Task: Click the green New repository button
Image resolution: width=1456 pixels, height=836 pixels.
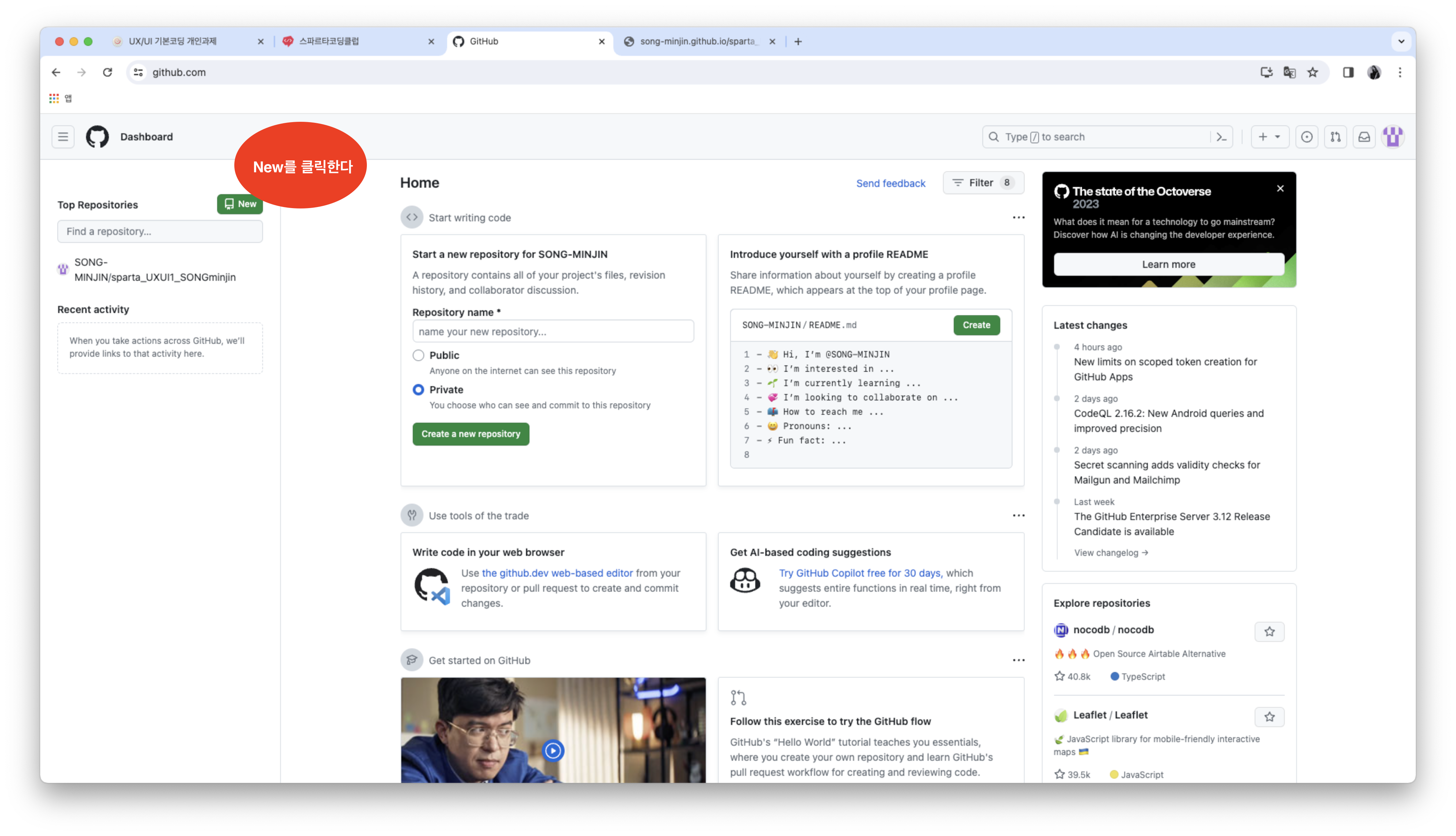Action: pos(240,204)
